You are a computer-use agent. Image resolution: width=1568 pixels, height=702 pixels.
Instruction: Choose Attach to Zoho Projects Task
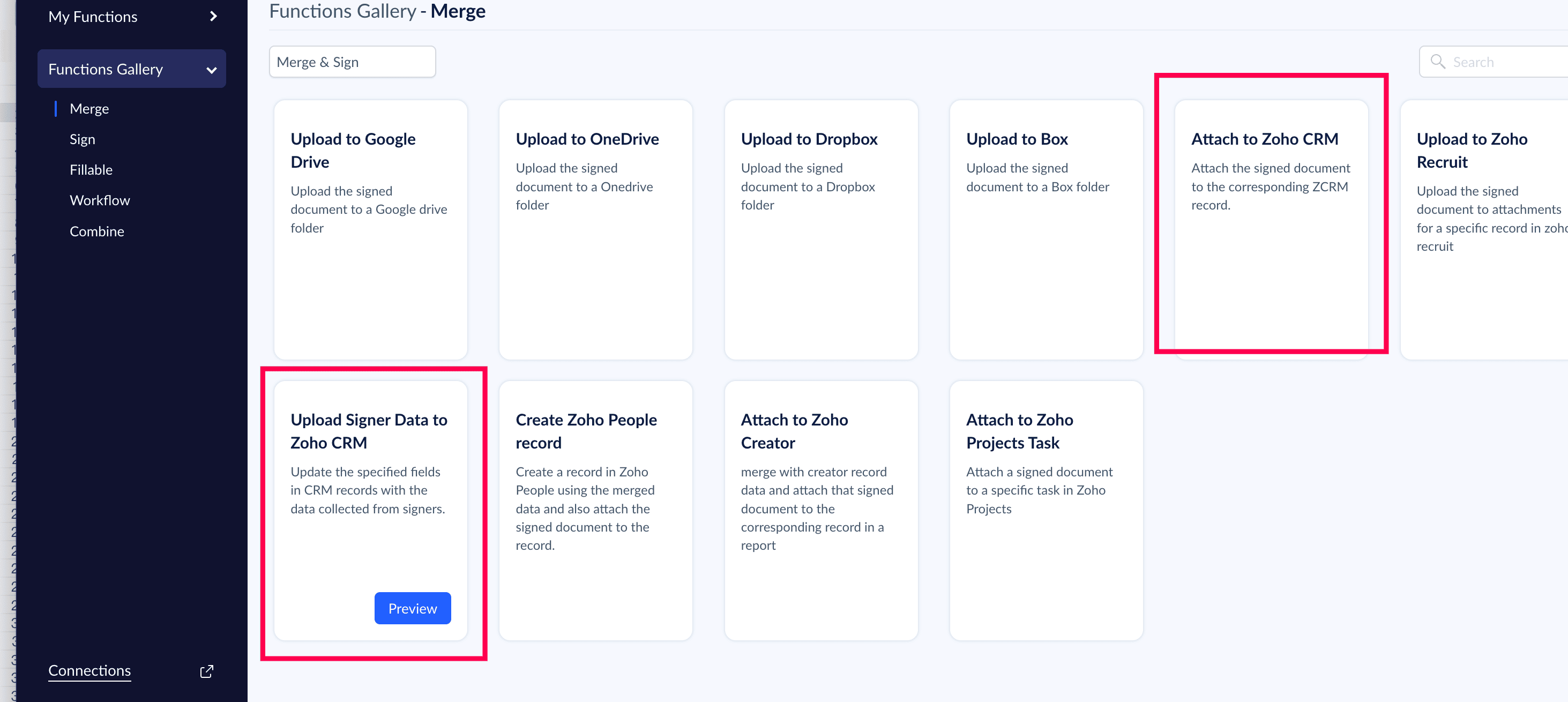[1046, 510]
